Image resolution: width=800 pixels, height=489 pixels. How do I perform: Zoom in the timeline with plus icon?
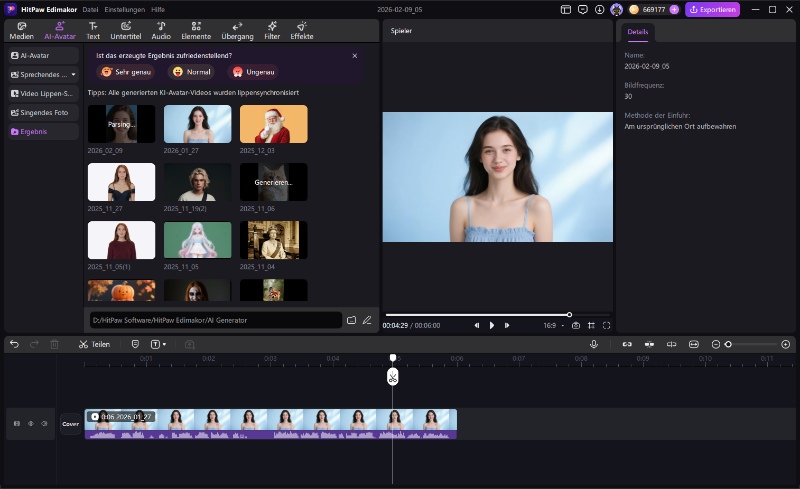(786, 345)
